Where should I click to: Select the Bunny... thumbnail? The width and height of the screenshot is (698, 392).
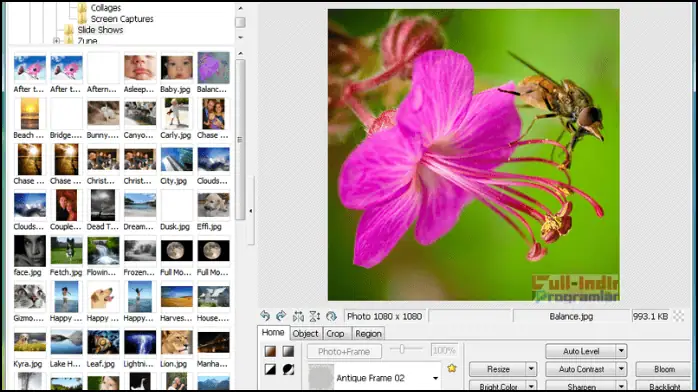103,113
